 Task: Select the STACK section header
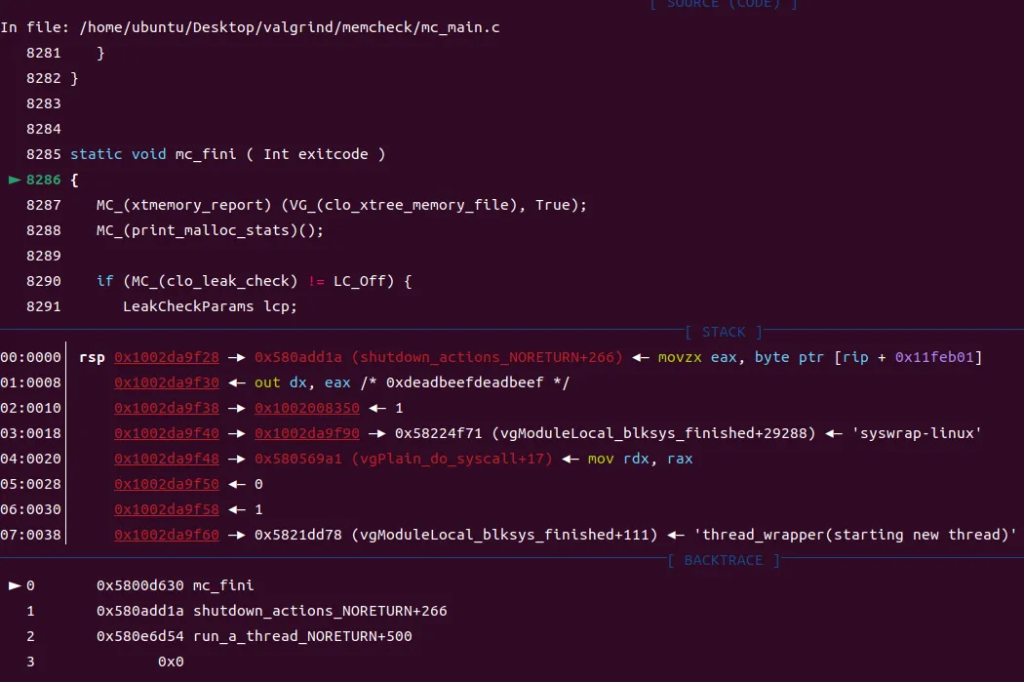click(723, 332)
